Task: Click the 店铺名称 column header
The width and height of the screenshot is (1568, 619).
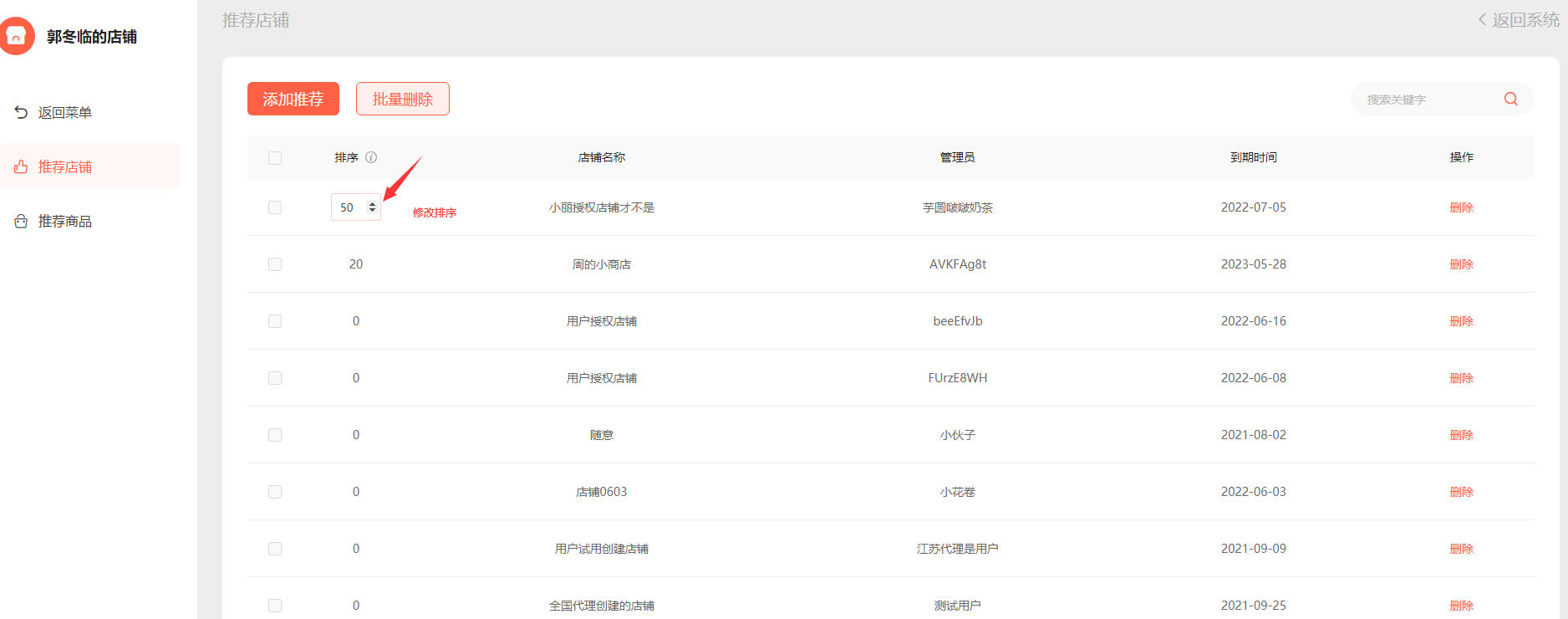Action: 602,157
